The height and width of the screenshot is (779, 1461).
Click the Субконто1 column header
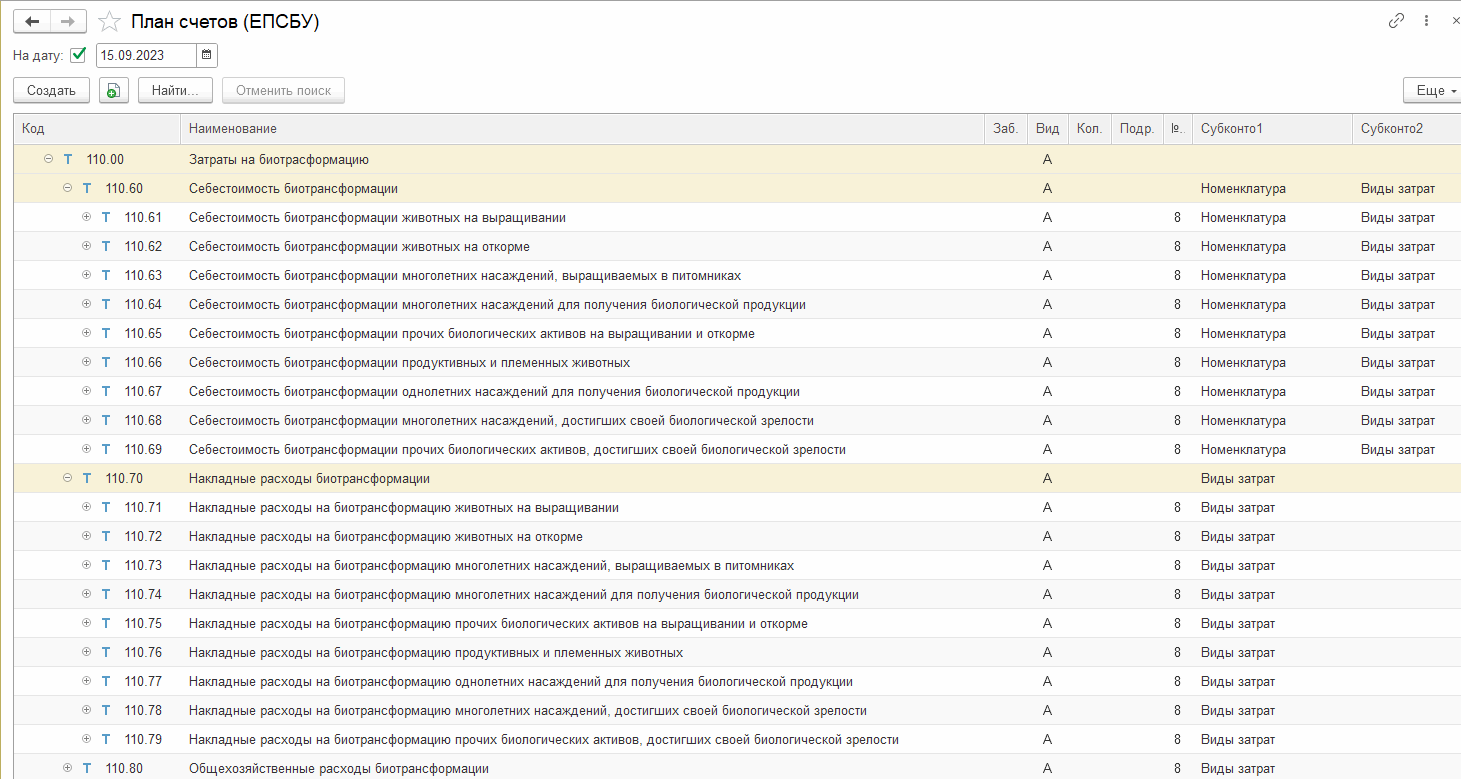(1272, 129)
